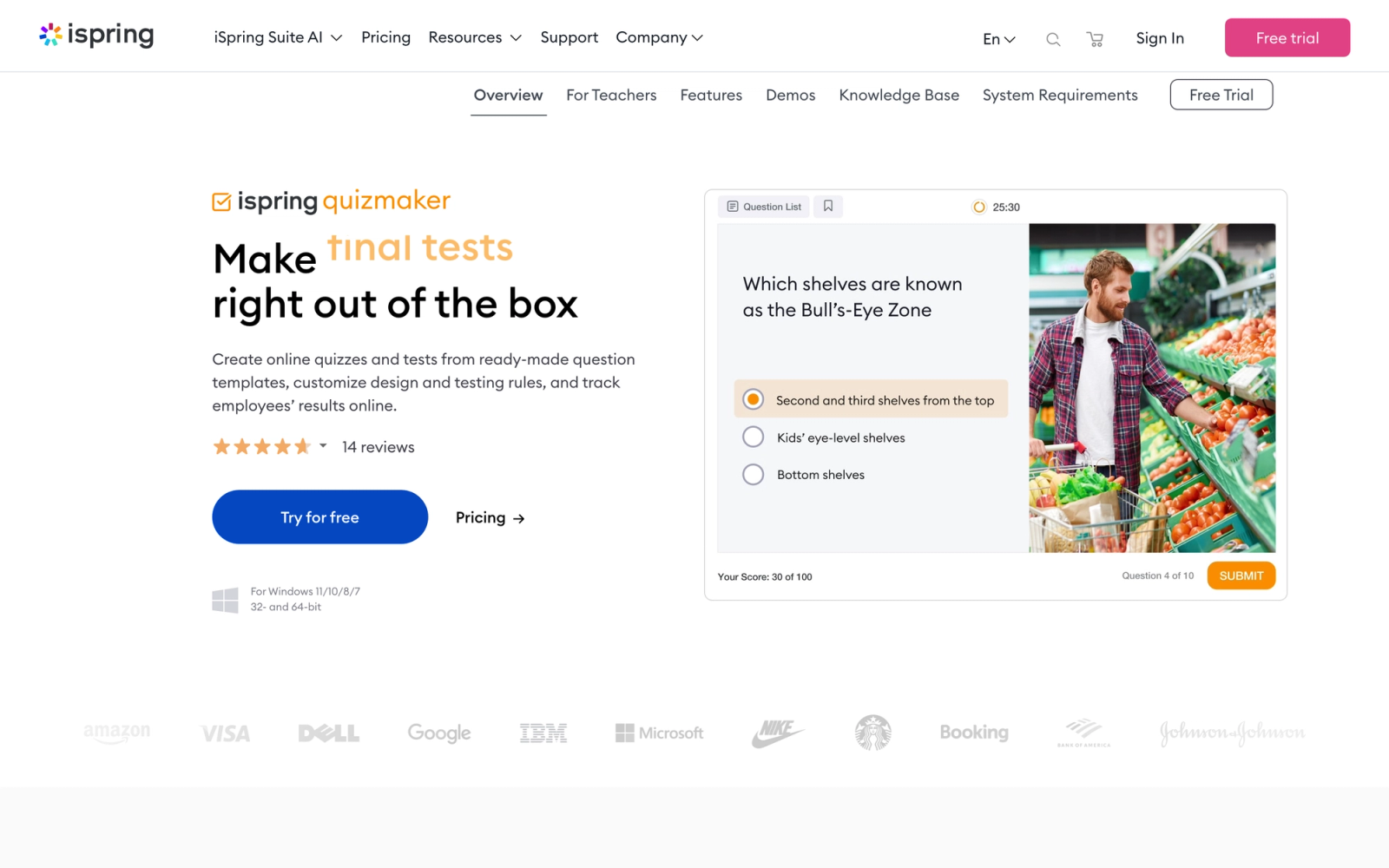Viewport: 1389px width, 868px height.
Task: Expand the rating breakdown arrow by stars
Action: [323, 446]
